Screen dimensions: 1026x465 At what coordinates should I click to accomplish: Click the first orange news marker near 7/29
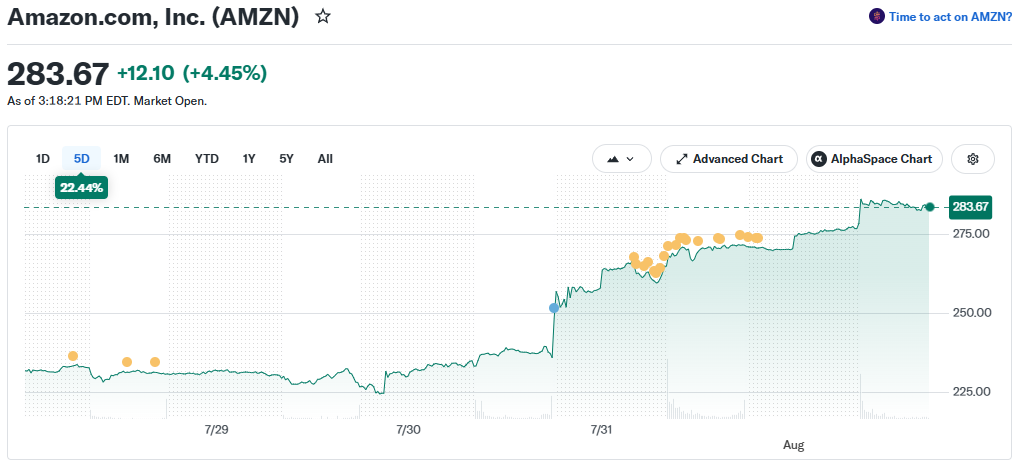pos(73,356)
